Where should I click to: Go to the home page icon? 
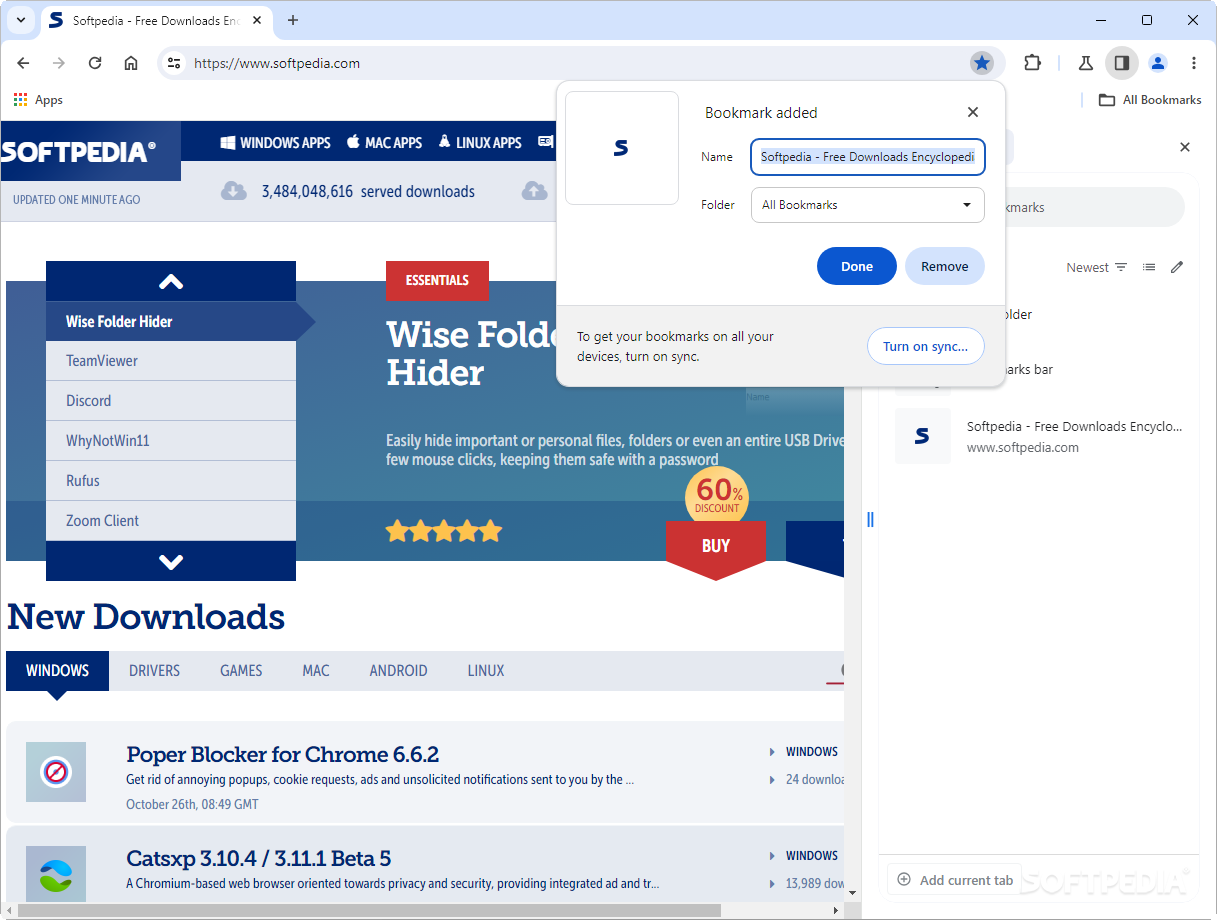pyautogui.click(x=131, y=63)
